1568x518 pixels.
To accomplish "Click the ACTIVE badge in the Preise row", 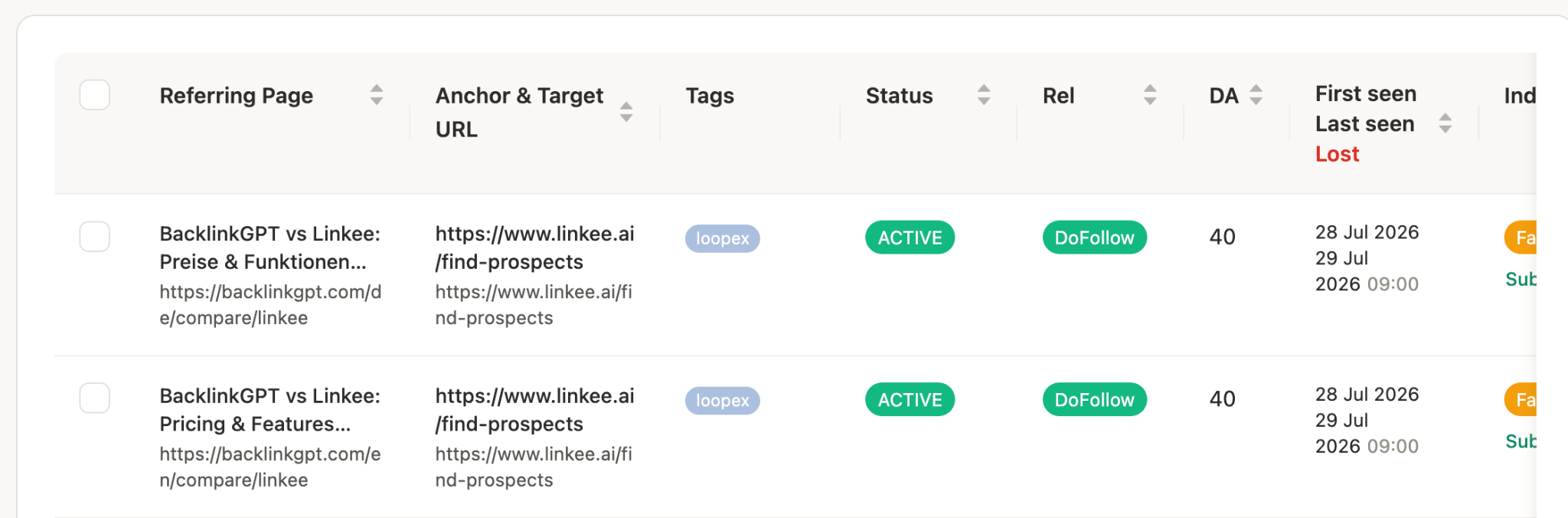I will (910, 238).
